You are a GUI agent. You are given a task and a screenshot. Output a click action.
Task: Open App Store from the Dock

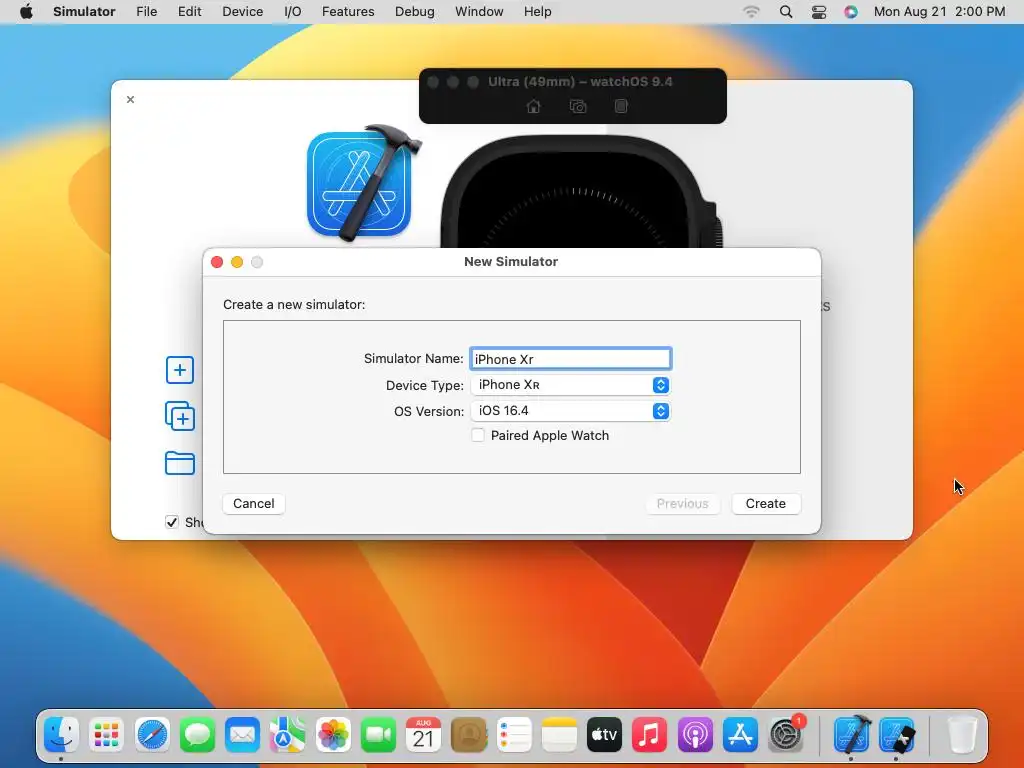pyautogui.click(x=740, y=735)
